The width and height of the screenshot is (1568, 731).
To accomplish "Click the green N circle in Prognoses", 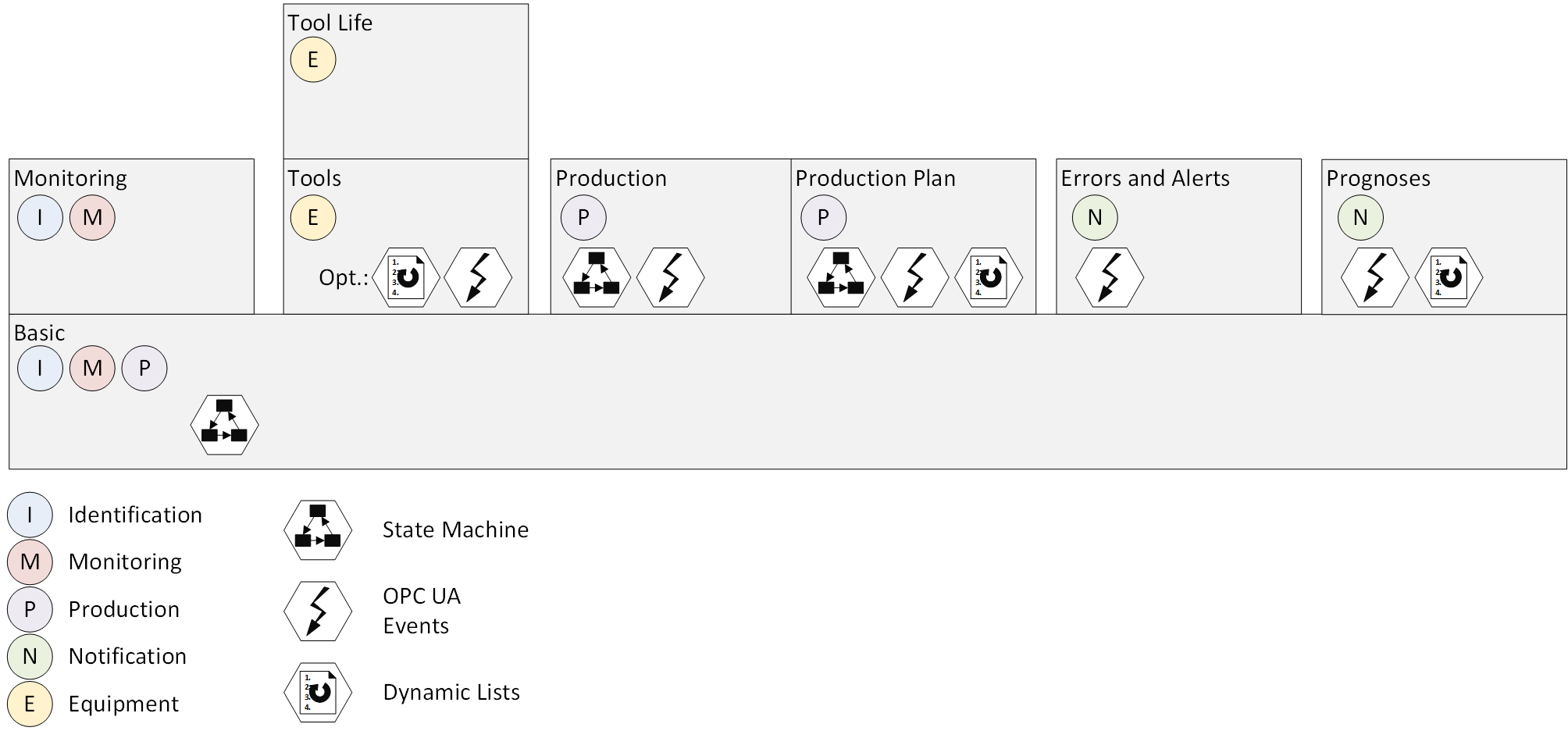I will 1360,217.
